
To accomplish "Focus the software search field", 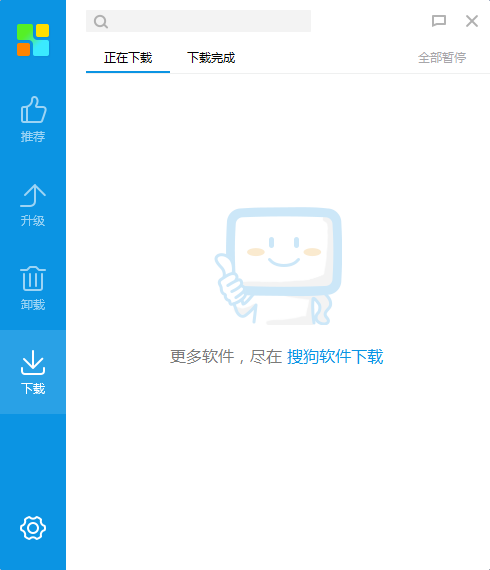I will [198, 21].
